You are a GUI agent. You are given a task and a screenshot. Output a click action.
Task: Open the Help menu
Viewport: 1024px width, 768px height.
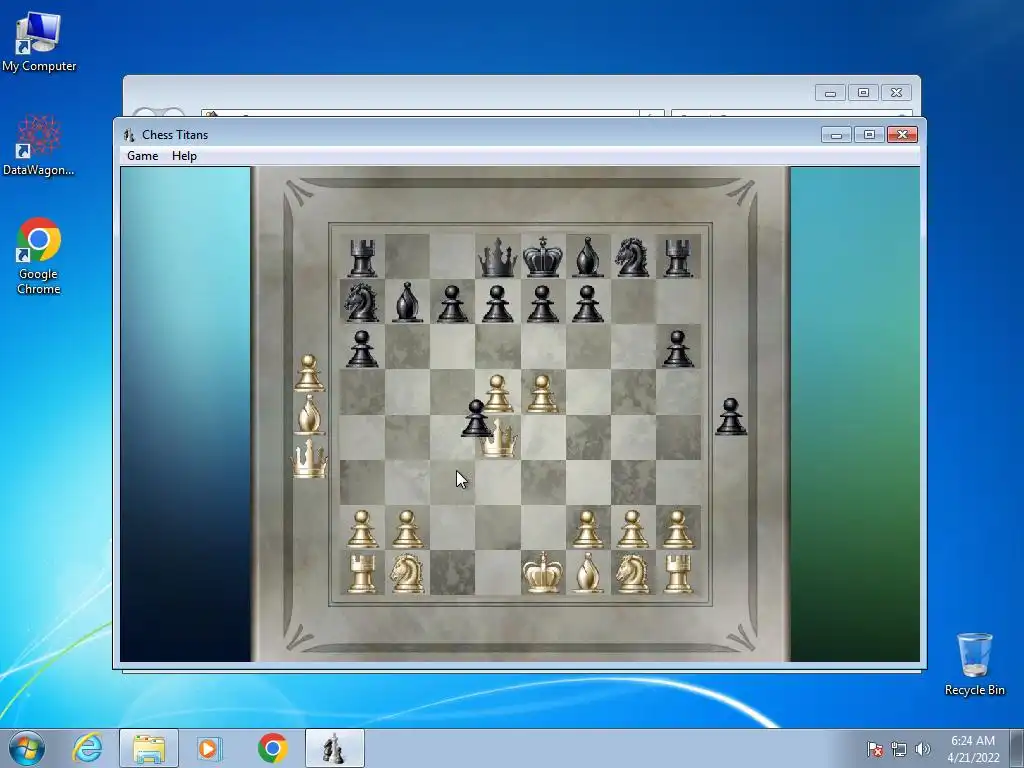(184, 156)
